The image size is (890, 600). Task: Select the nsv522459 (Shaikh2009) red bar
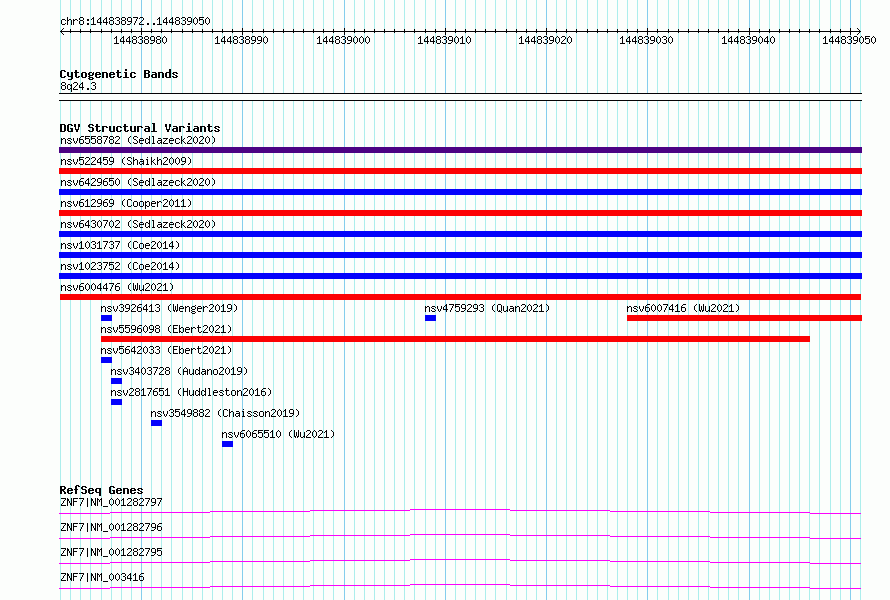click(x=460, y=171)
